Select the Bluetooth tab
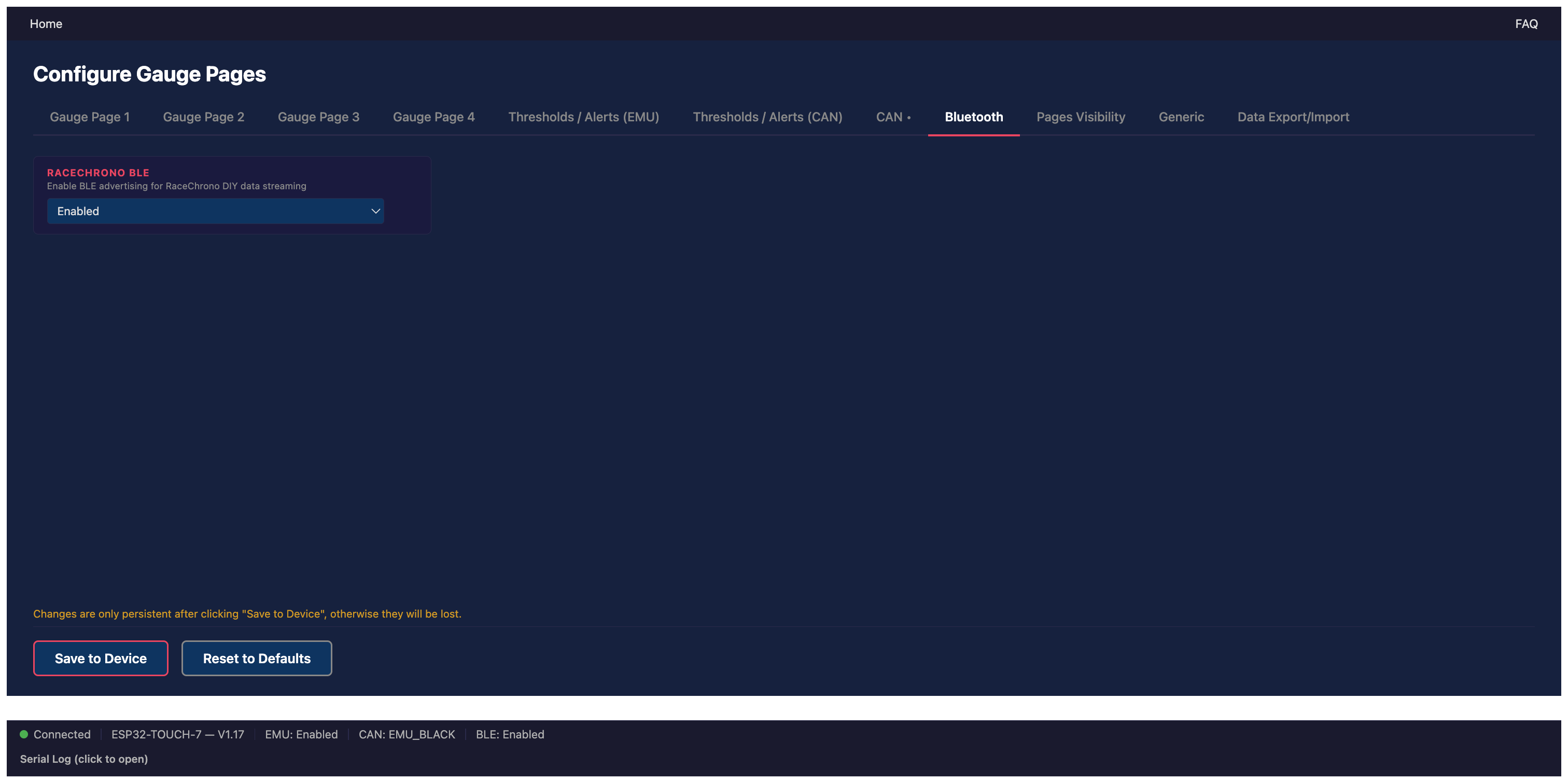The width and height of the screenshot is (1568, 783). click(973, 117)
